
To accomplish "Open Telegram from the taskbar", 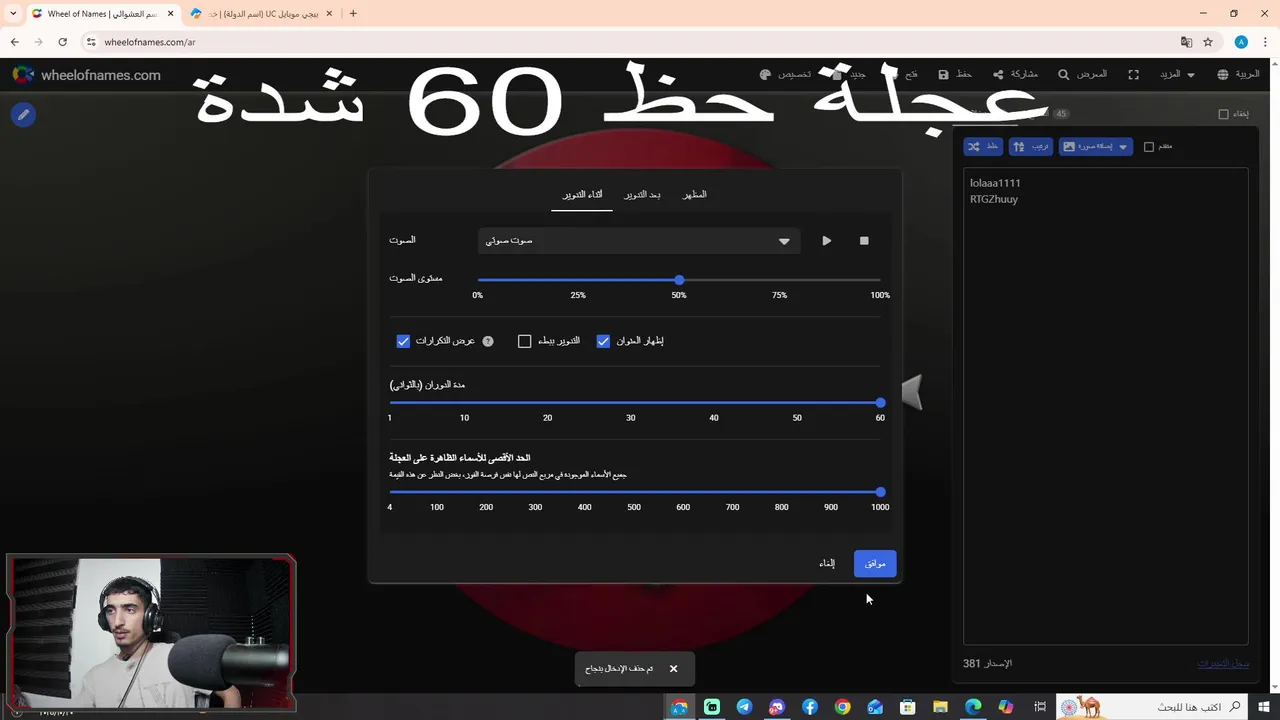I will pyautogui.click(x=744, y=707).
